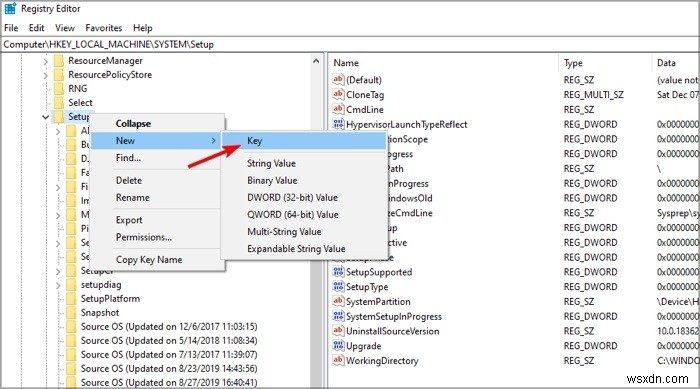Select the RNG key label
This screenshot has height=389, width=700.
78,89
